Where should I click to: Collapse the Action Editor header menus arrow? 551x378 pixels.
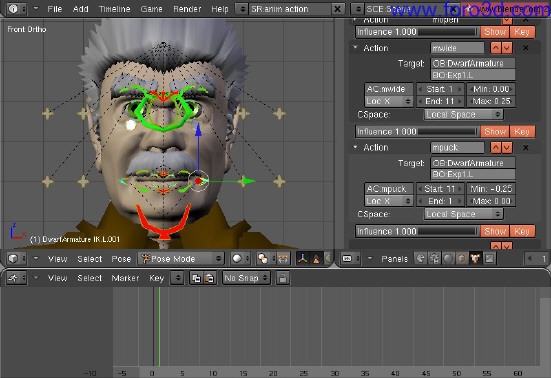pyautogui.click(x=35, y=278)
